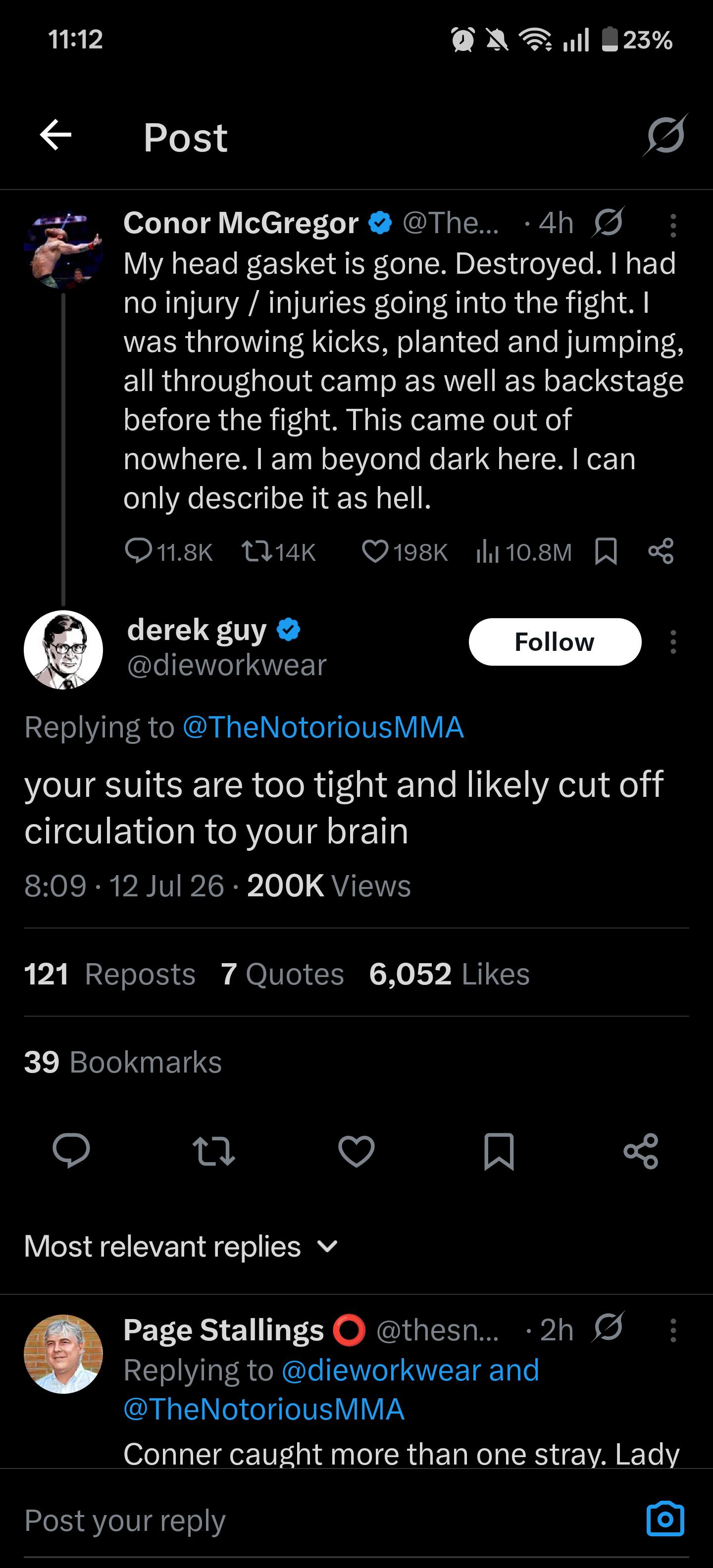Expand the Most relevant replies sort menu
The image size is (713, 1568).
181,1246
